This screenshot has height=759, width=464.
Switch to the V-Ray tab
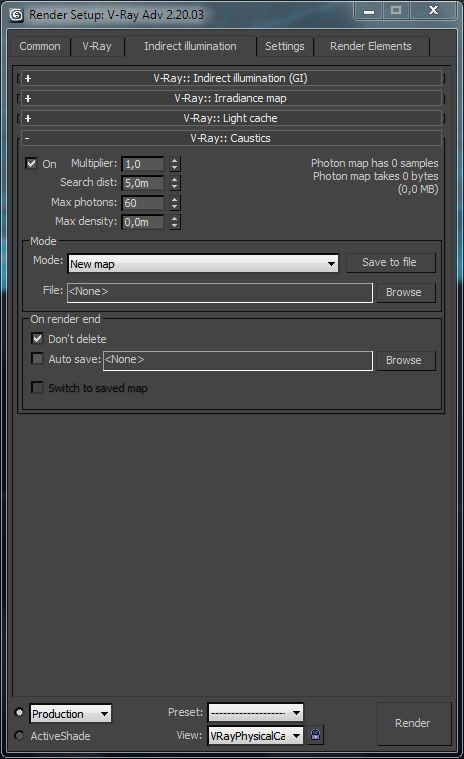[97, 46]
